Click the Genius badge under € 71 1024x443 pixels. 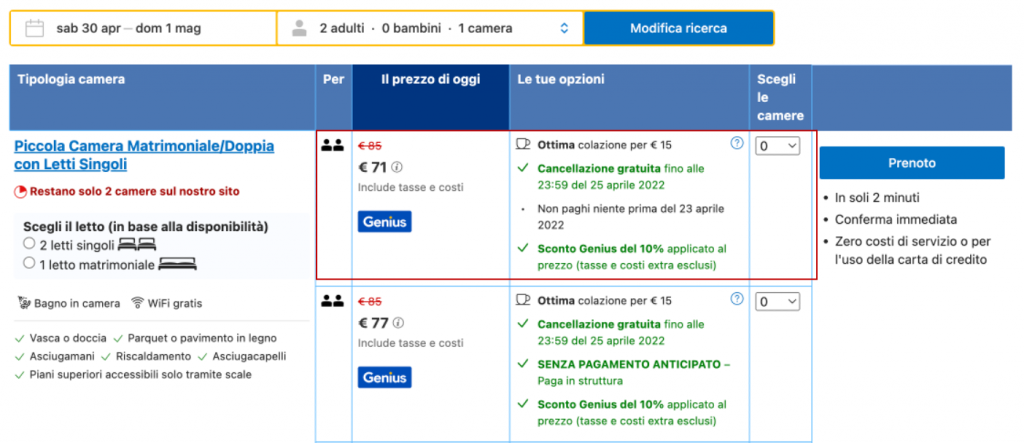coord(384,221)
